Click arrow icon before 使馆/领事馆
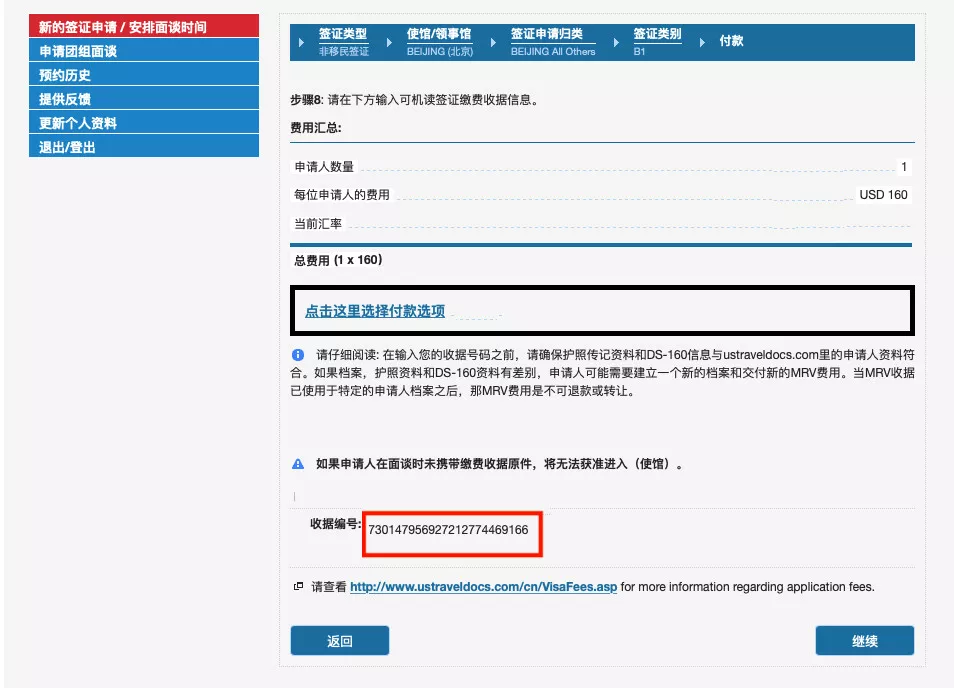 [389, 43]
